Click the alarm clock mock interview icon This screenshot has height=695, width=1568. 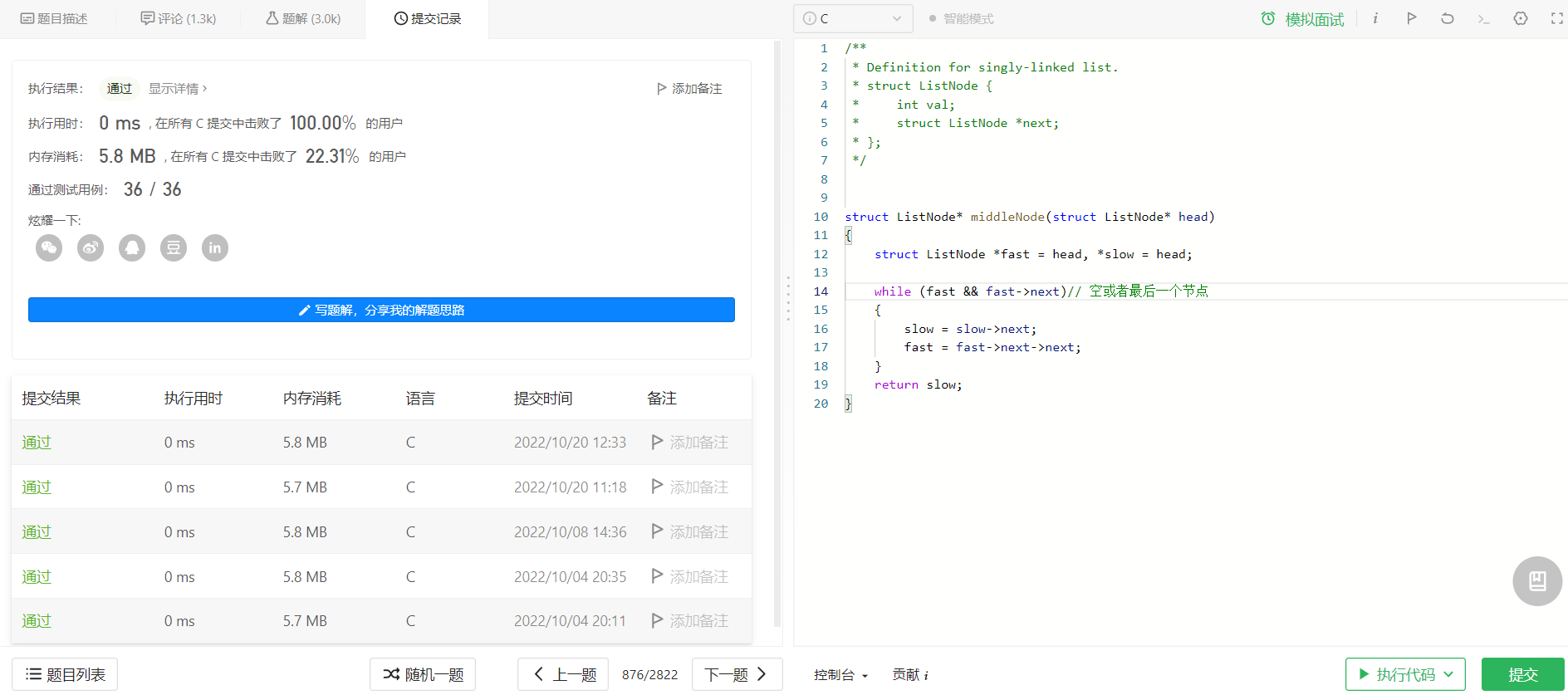point(1268,18)
